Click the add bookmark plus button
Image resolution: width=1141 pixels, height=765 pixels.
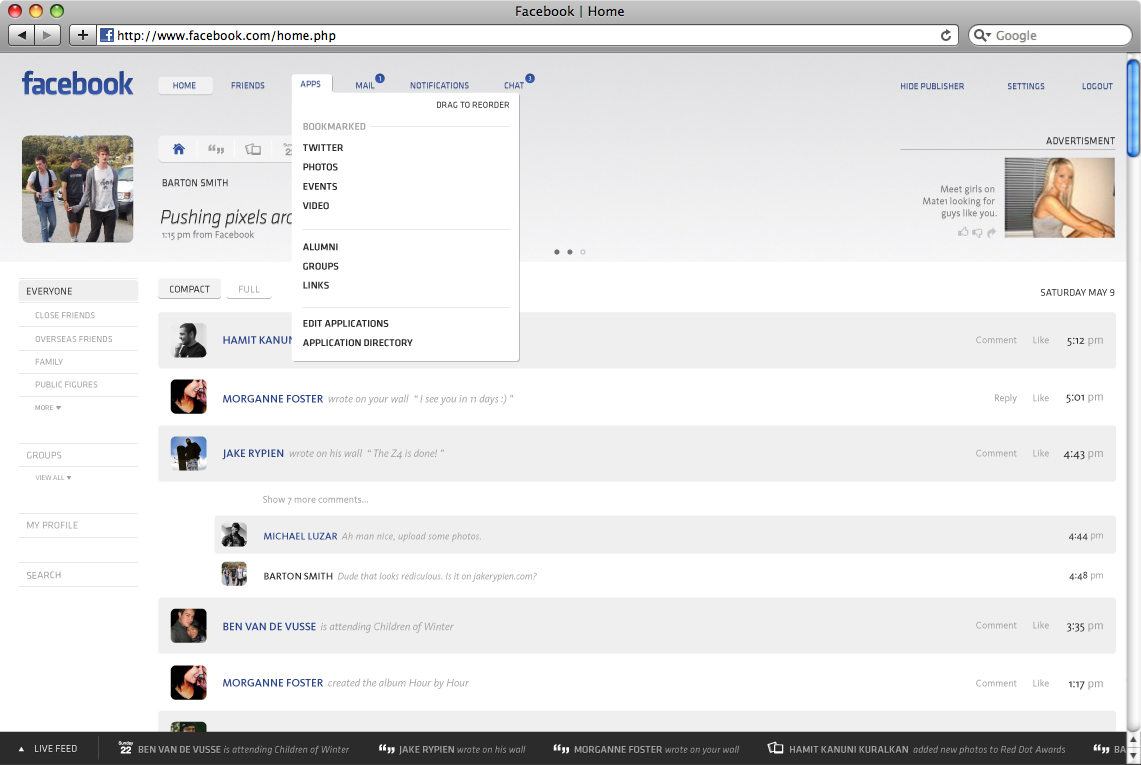[x=82, y=35]
